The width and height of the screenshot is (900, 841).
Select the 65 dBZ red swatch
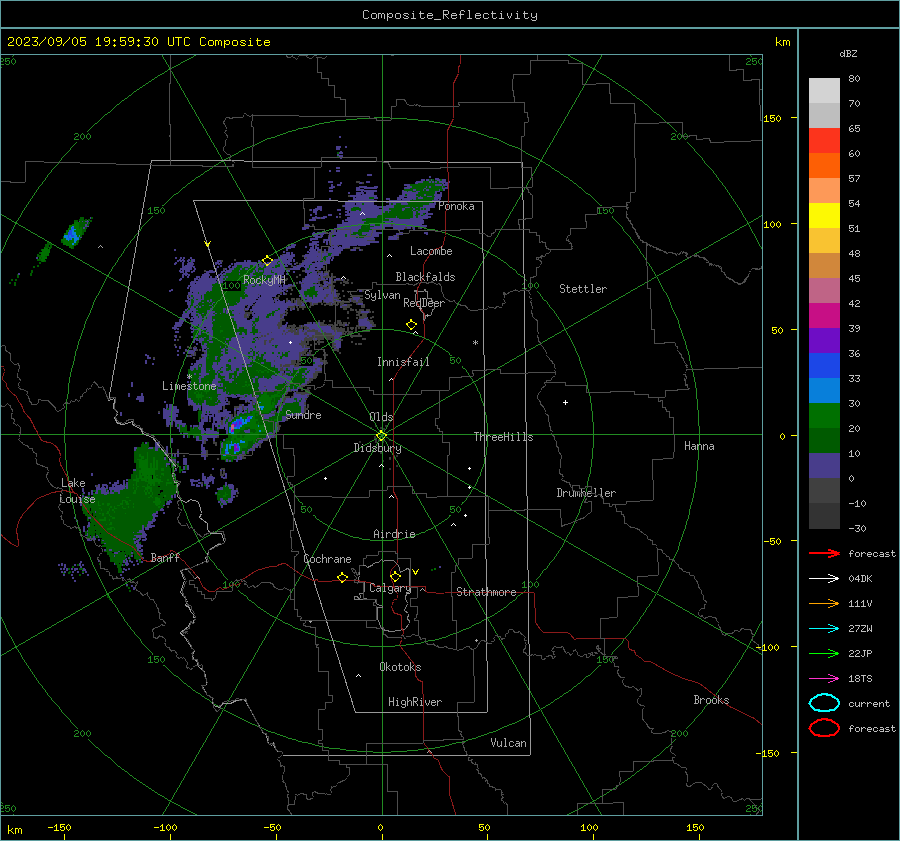(824, 141)
